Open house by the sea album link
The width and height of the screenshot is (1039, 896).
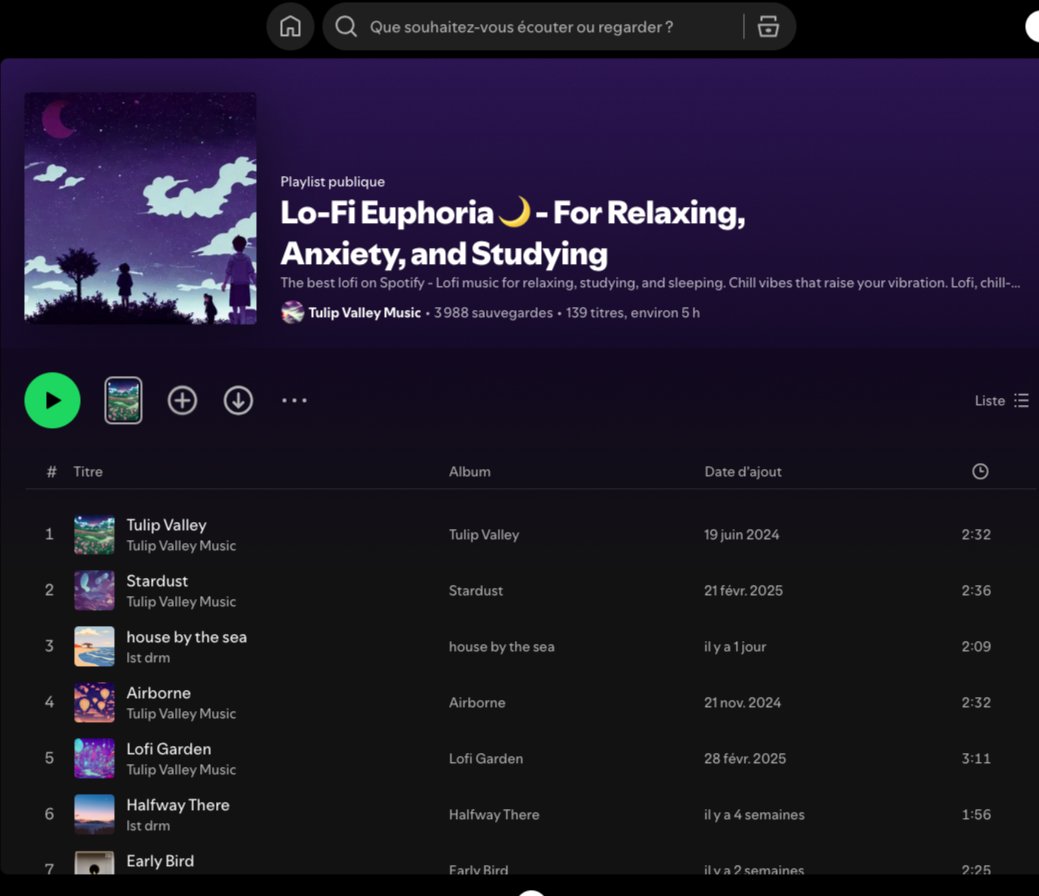501,647
